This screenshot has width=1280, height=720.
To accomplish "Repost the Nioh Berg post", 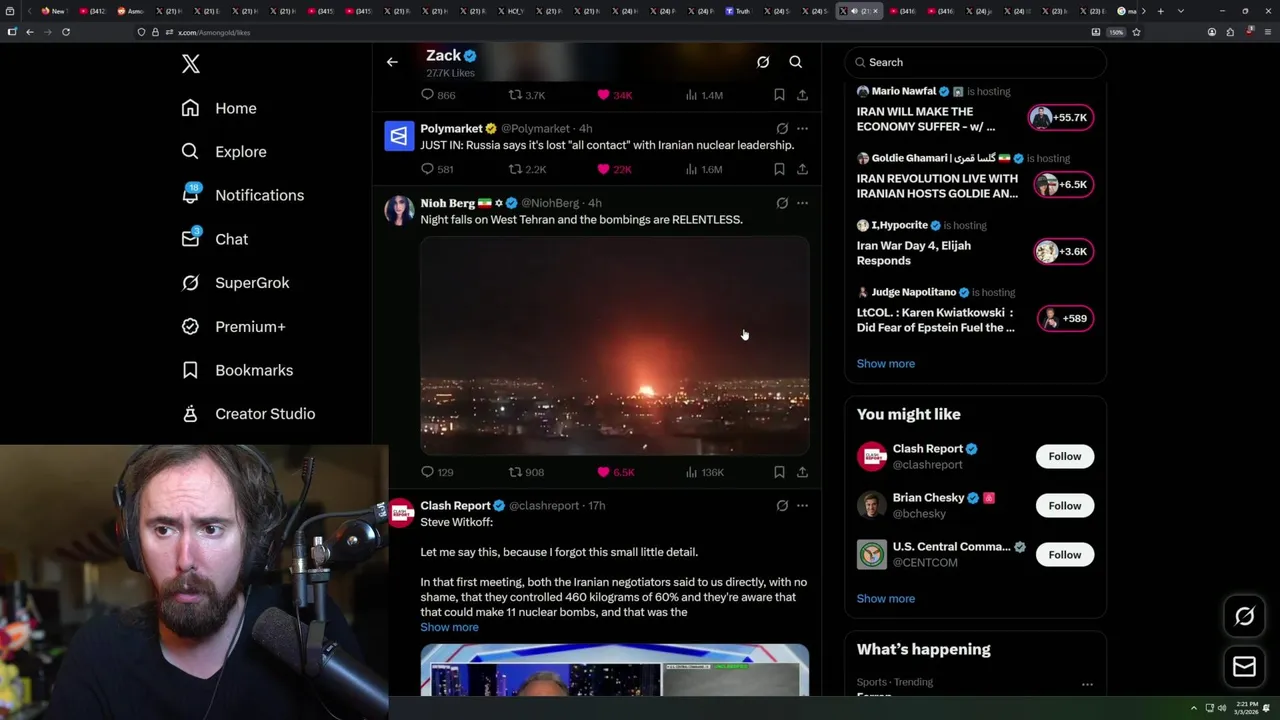I will 515,472.
